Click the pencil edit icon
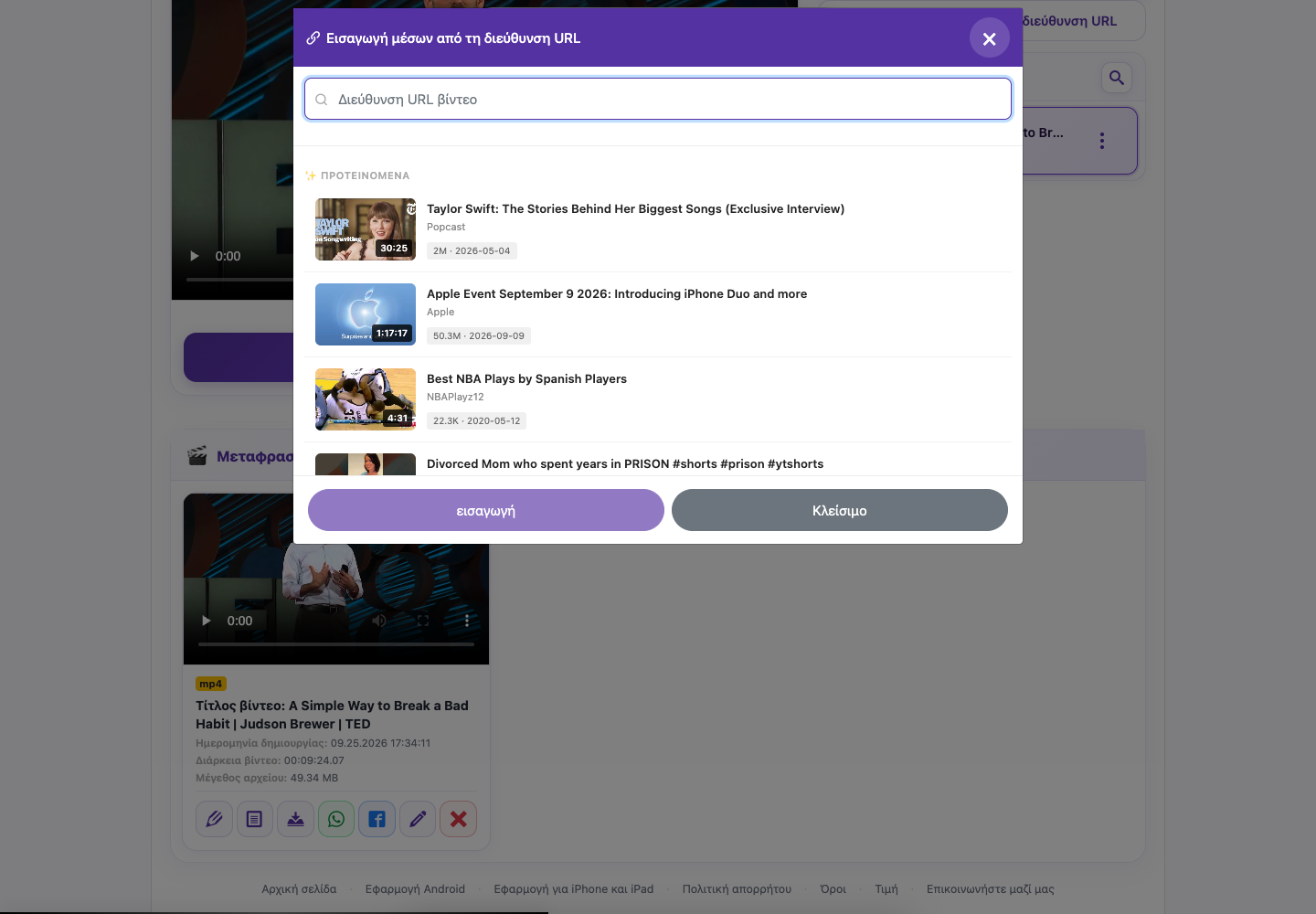This screenshot has height=914, width=1316. click(x=418, y=819)
